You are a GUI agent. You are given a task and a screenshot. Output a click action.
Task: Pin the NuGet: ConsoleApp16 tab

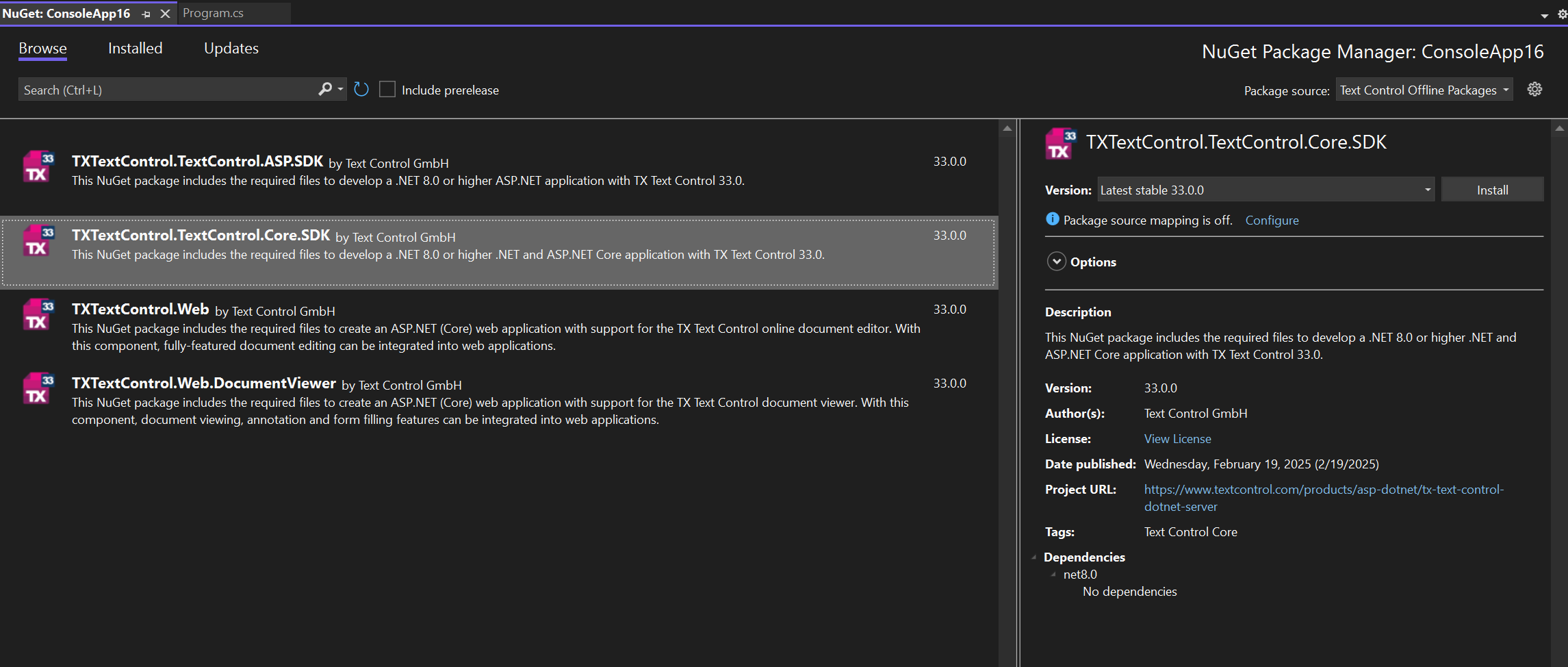pyautogui.click(x=146, y=14)
